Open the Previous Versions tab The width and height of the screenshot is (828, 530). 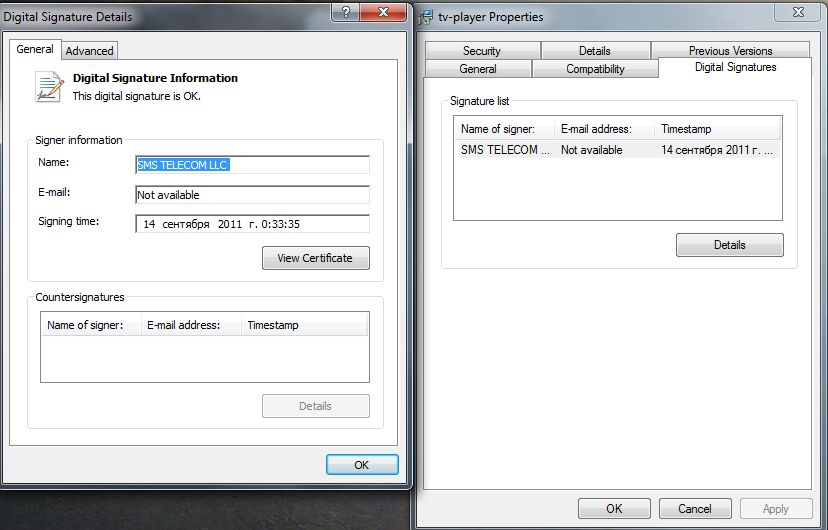730,51
